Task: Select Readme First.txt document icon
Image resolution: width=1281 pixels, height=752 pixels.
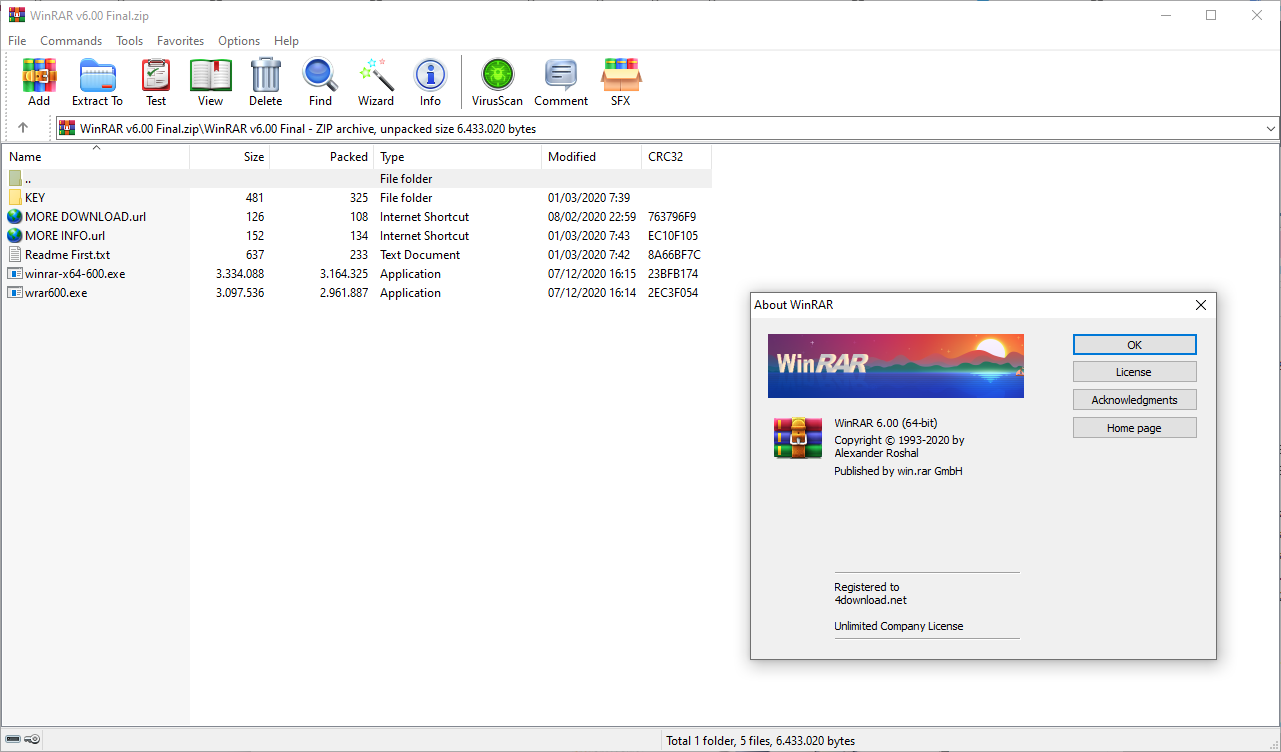Action: [15, 254]
